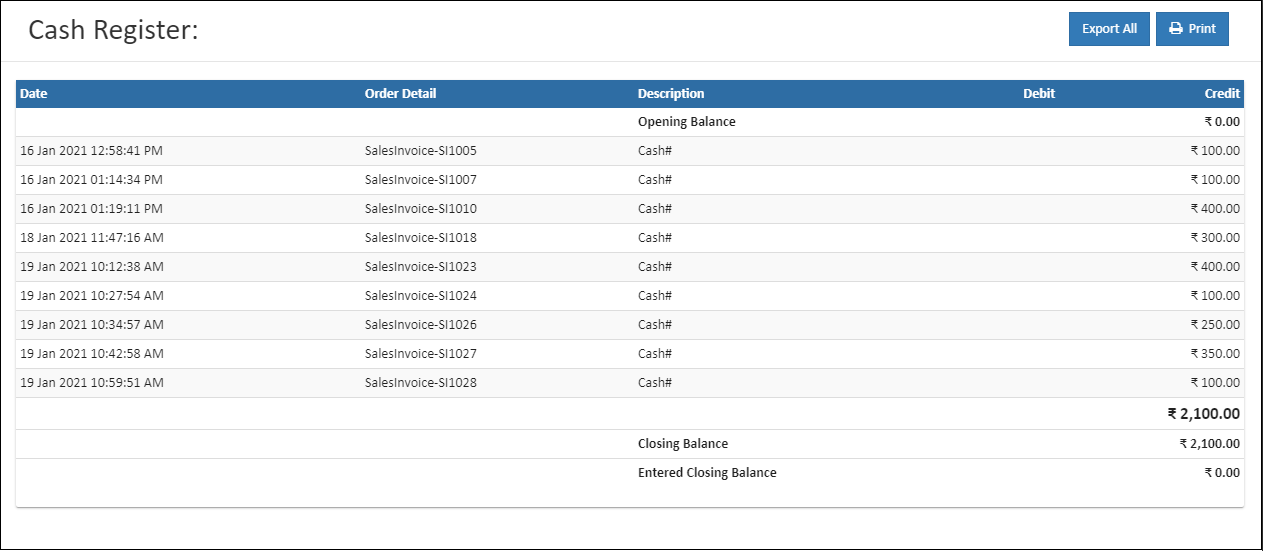Click the Closing Balance amount ₹ 2,100.00

tap(1210, 444)
